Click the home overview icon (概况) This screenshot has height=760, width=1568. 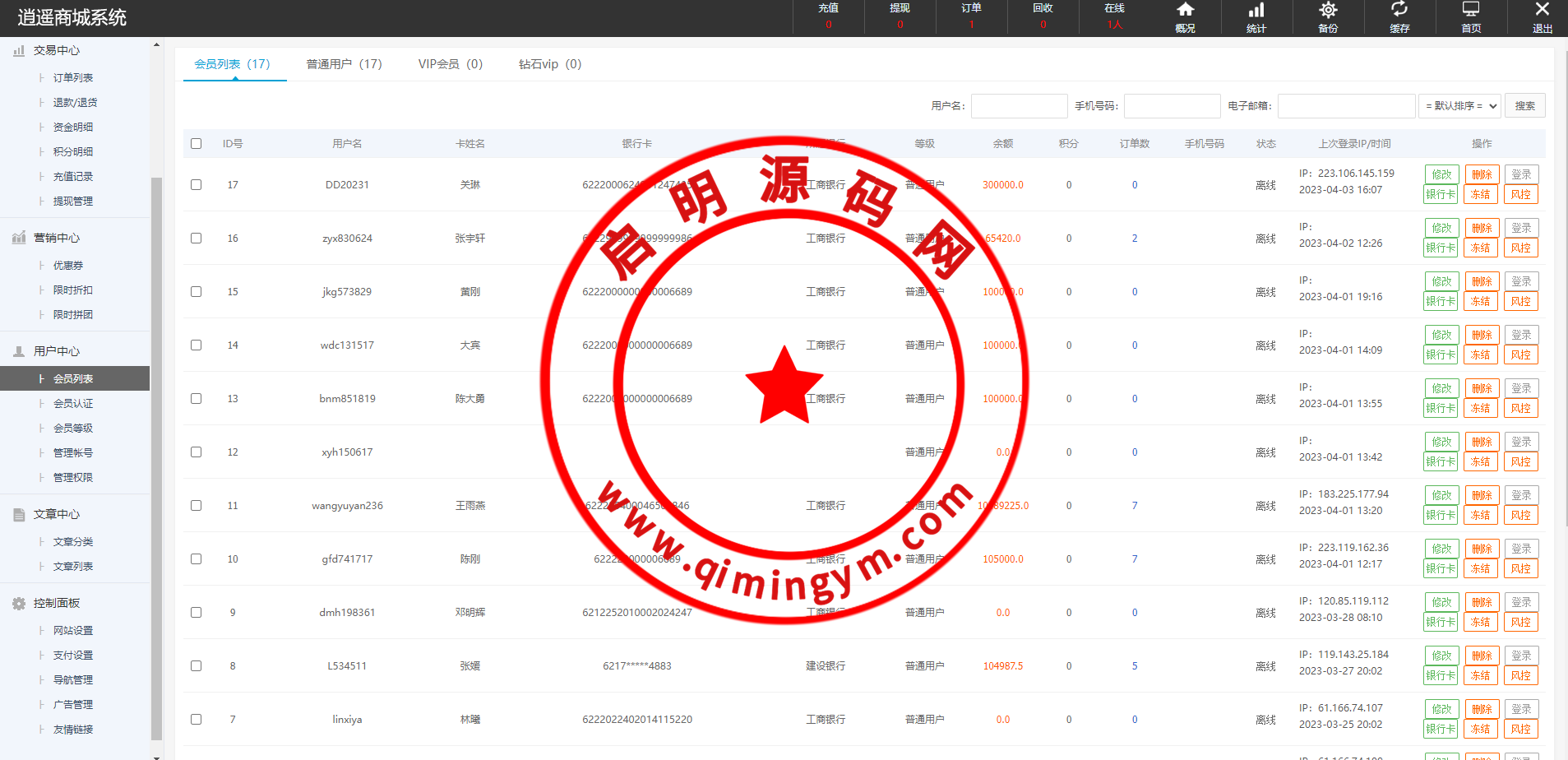click(x=1185, y=11)
